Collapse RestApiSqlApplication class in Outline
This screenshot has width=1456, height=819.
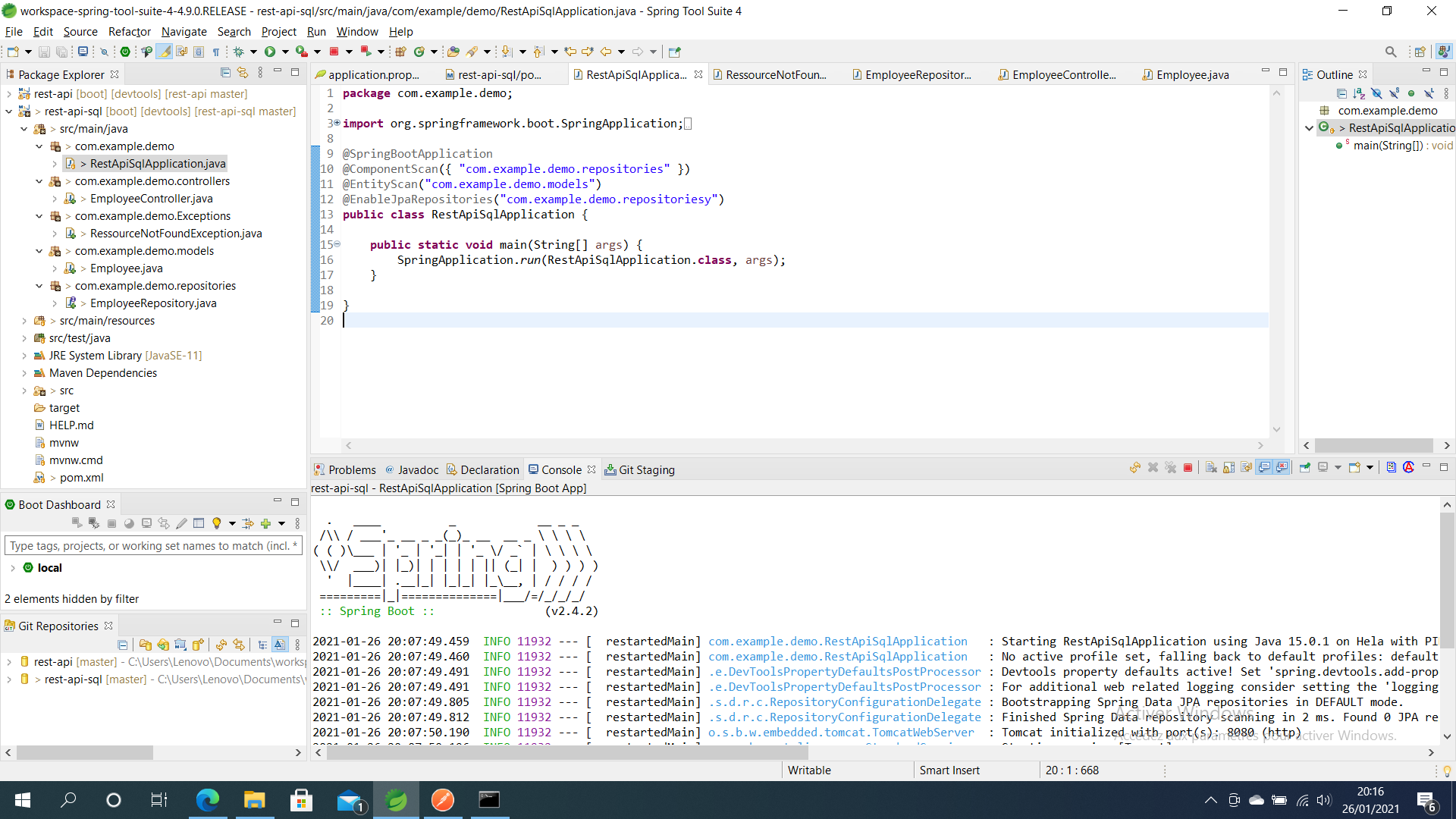1309,128
